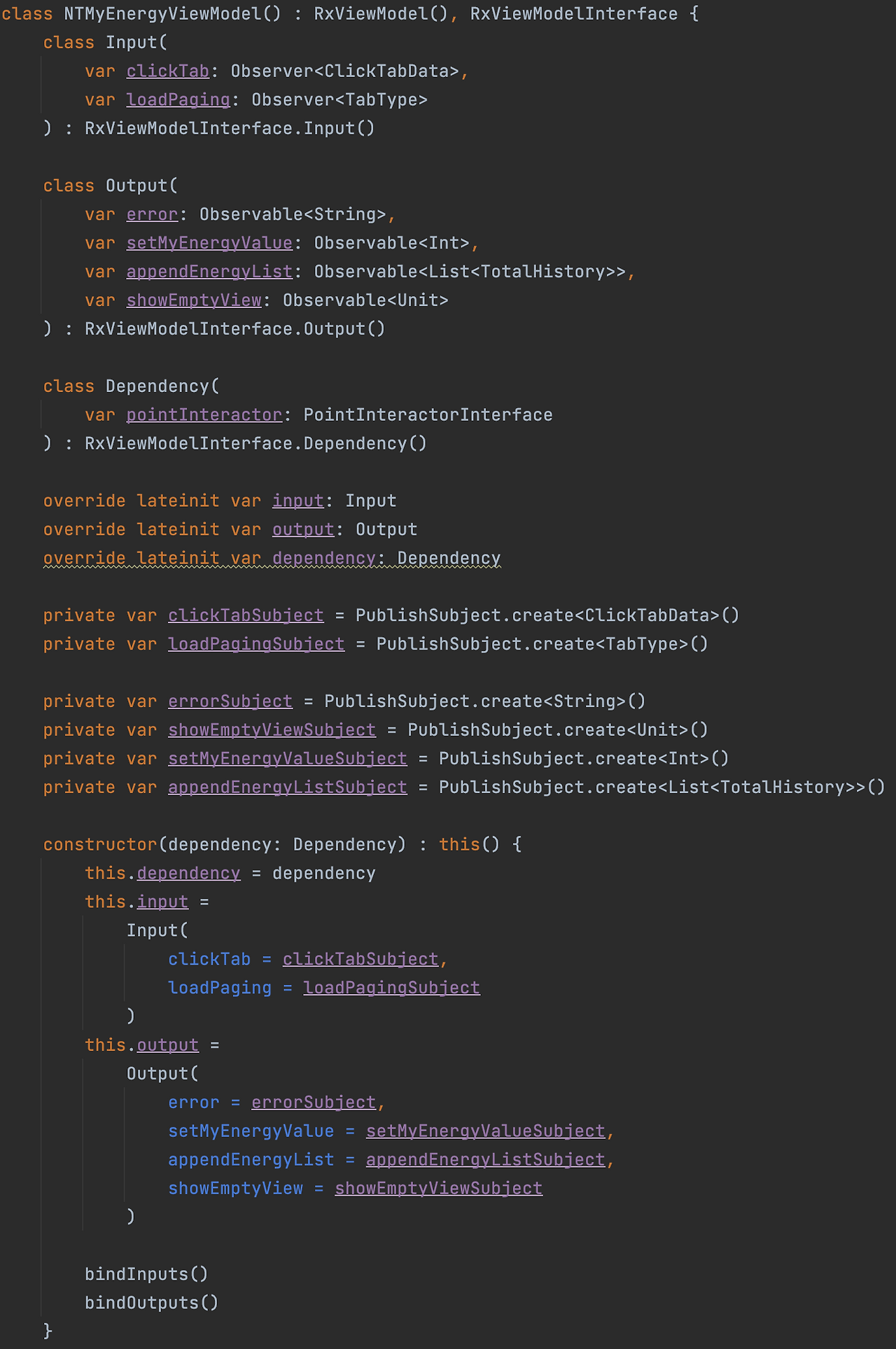Click errorSubject PublishSubject declaration
This screenshot has width=896, height=1349.
pos(230,701)
